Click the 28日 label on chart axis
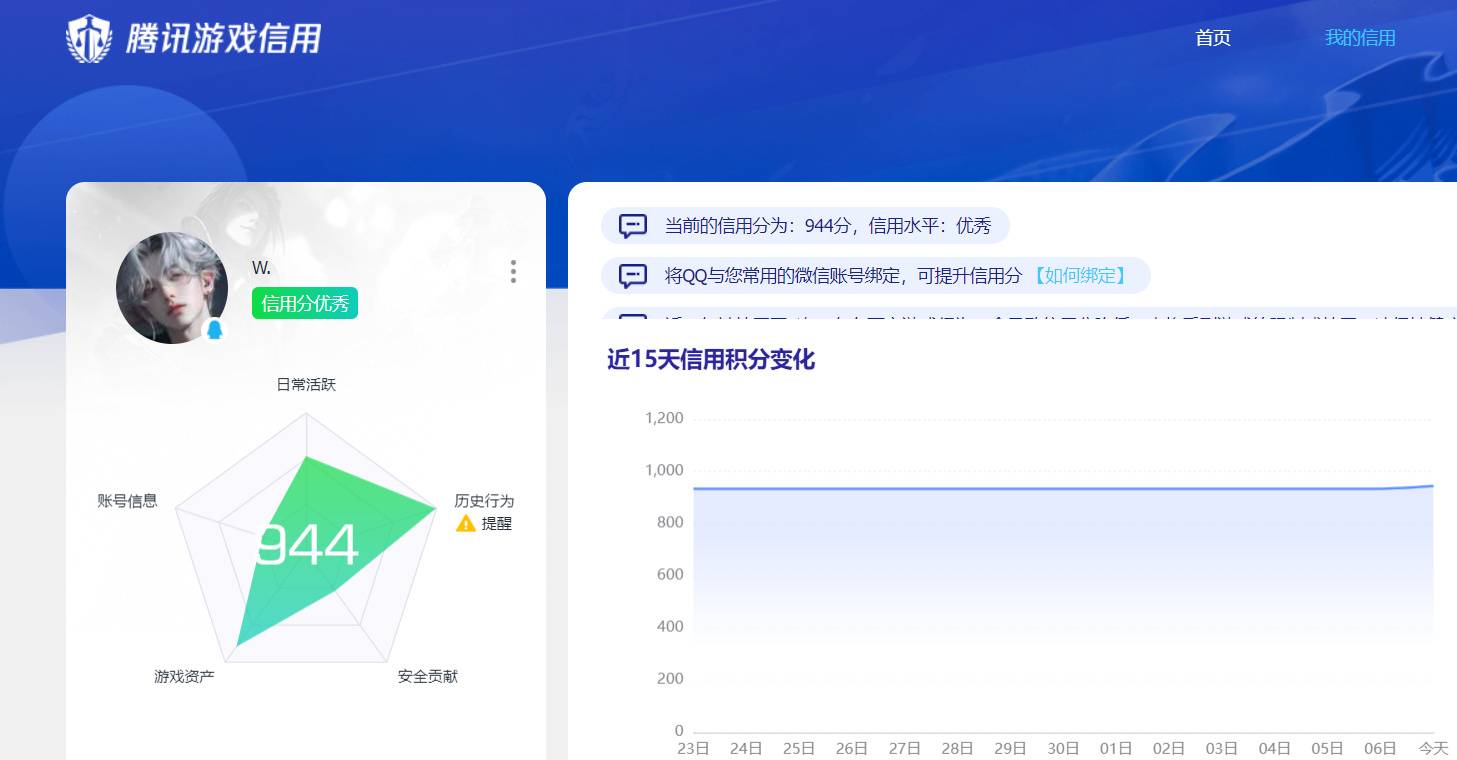Viewport: 1457px width, 760px height. click(957, 748)
